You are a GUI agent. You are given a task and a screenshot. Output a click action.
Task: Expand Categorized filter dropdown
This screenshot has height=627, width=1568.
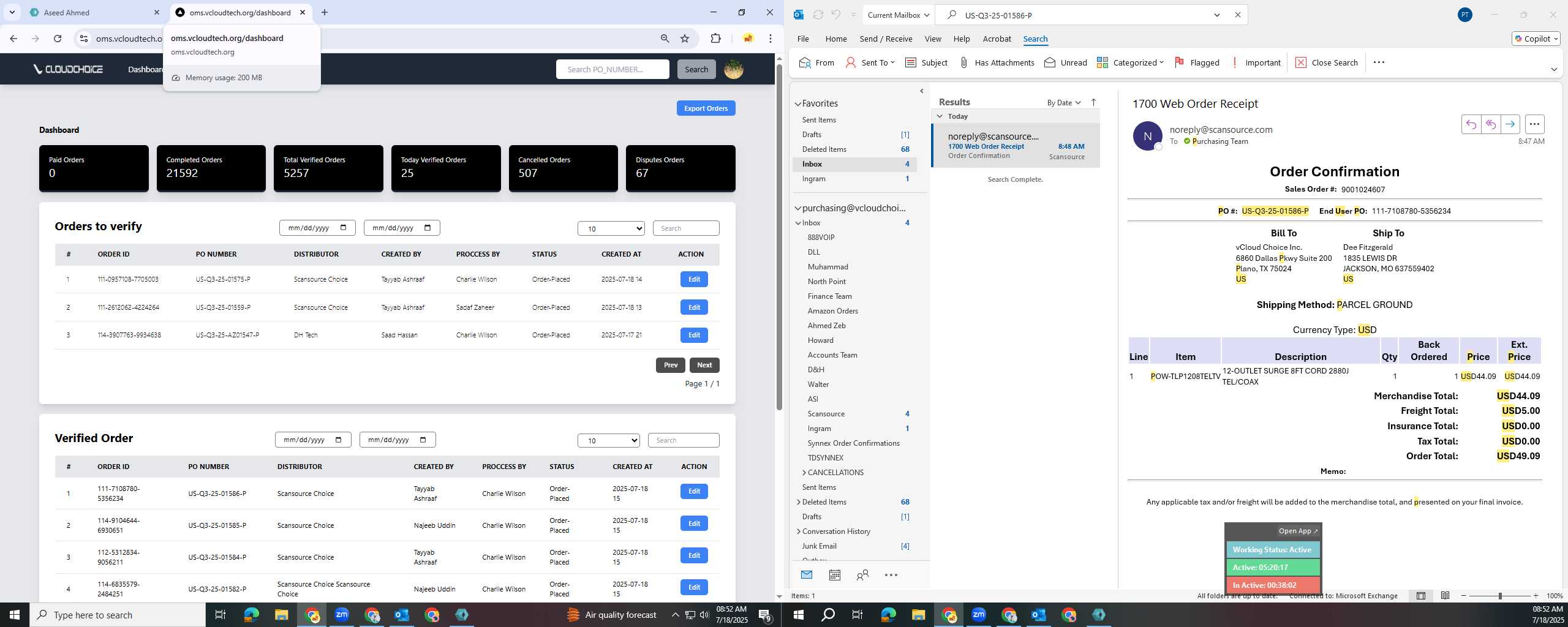tap(1130, 62)
